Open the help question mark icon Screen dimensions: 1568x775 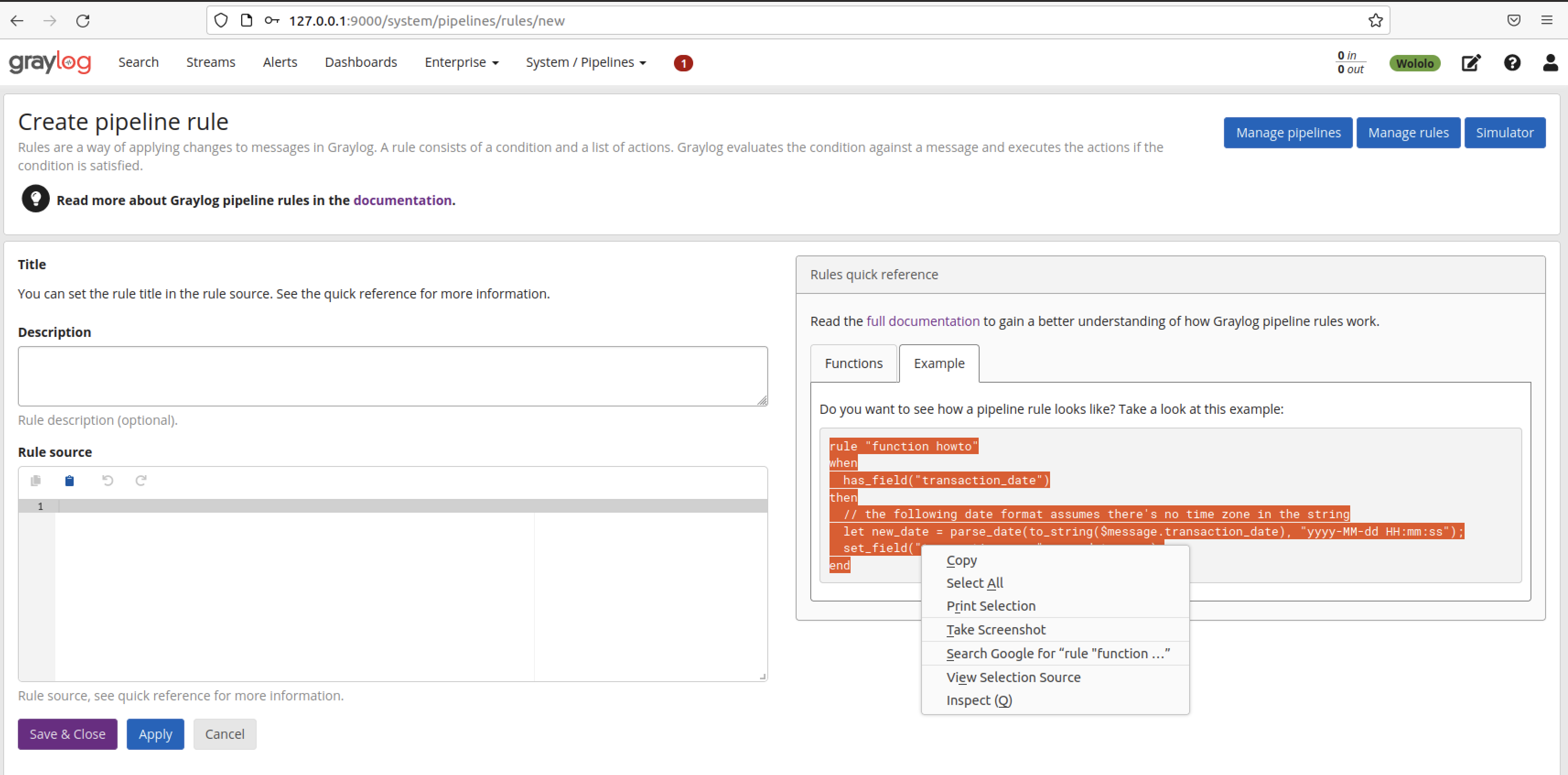pyautogui.click(x=1512, y=63)
